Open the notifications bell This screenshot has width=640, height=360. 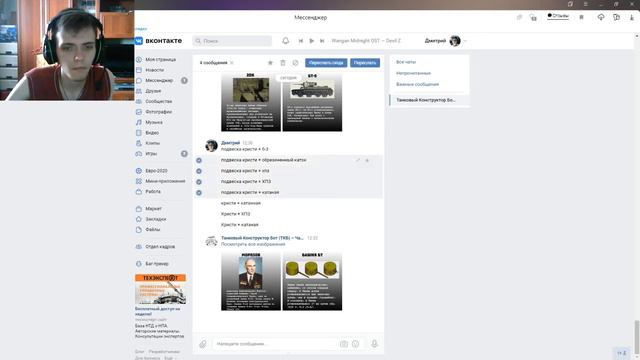pyautogui.click(x=286, y=40)
